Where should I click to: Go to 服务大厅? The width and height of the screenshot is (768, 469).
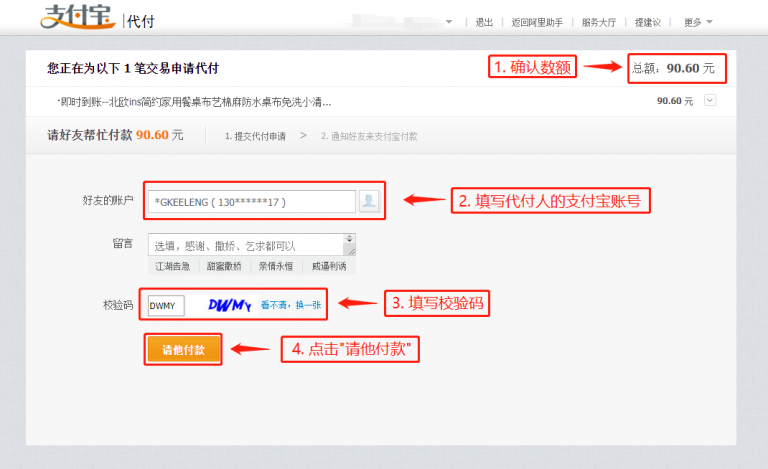point(599,22)
